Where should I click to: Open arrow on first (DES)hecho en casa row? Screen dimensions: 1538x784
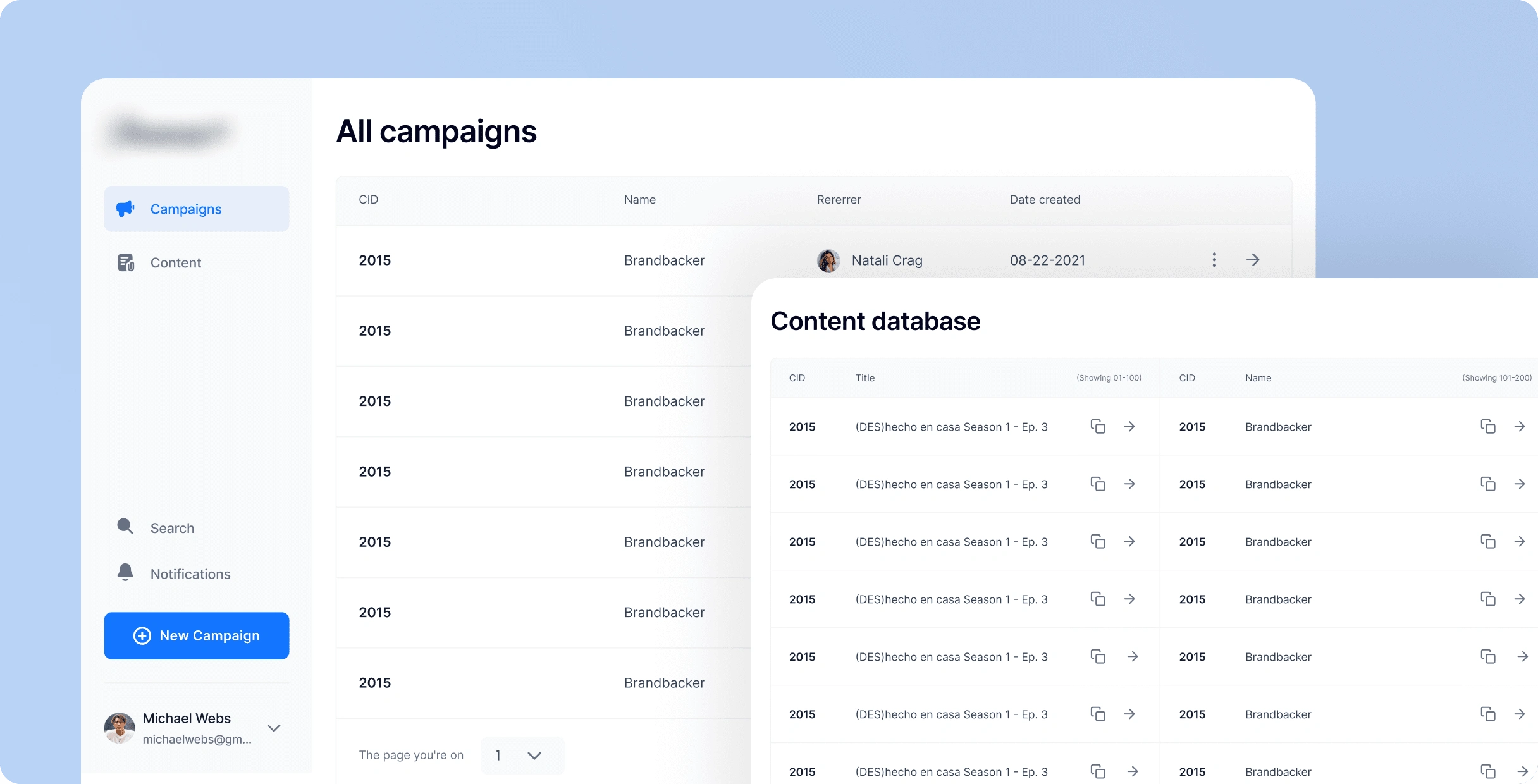tap(1129, 427)
